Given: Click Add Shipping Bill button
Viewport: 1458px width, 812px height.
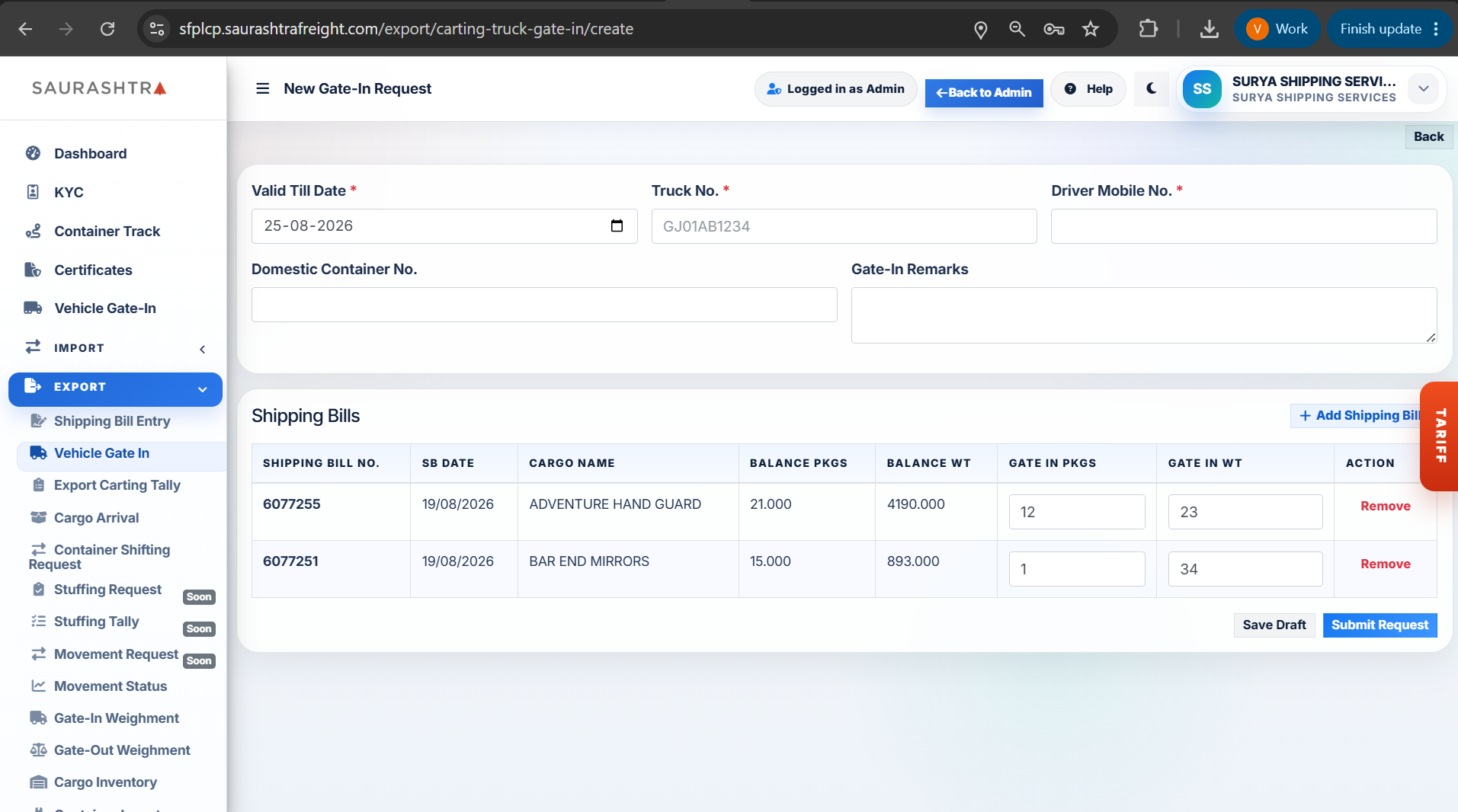Looking at the screenshot, I should tap(1360, 415).
